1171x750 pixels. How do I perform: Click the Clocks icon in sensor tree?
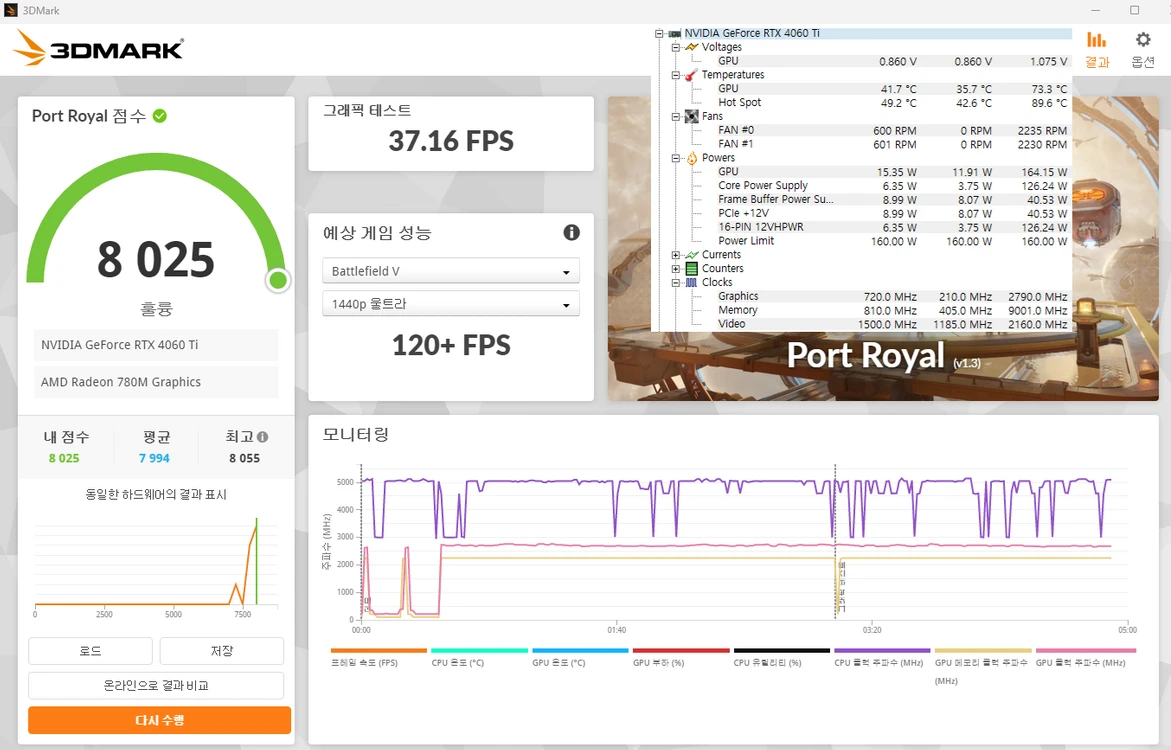pyautogui.click(x=692, y=282)
